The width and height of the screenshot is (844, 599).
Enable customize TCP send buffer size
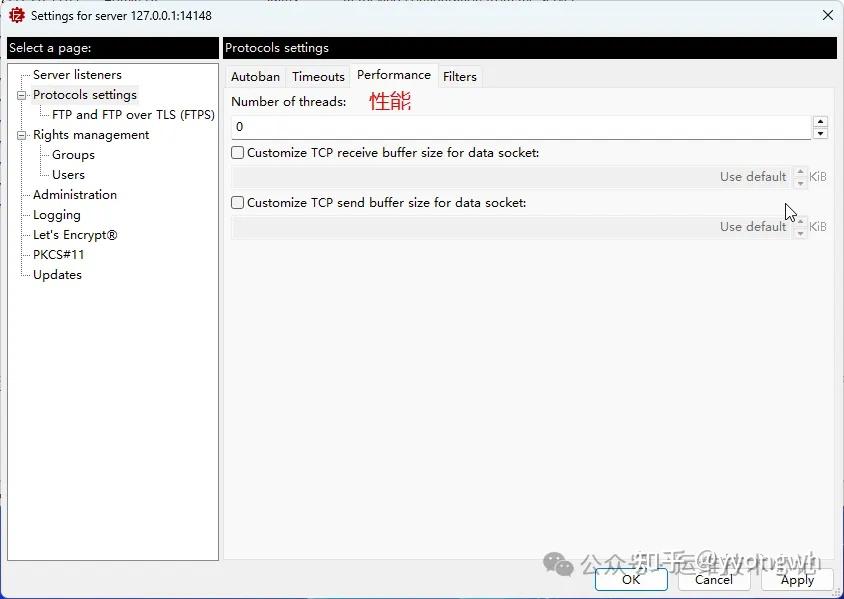[237, 202]
